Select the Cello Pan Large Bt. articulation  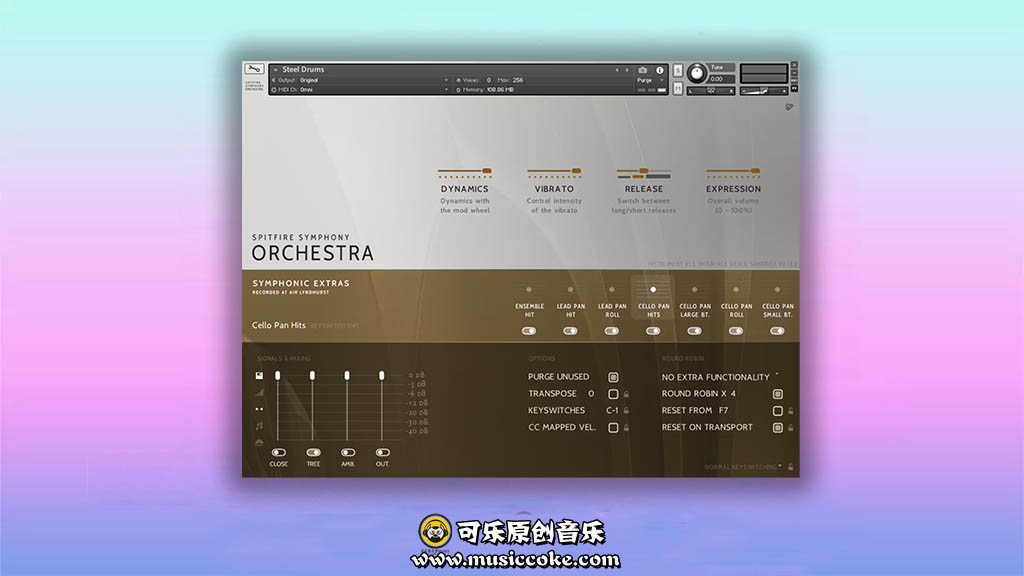tap(695, 300)
